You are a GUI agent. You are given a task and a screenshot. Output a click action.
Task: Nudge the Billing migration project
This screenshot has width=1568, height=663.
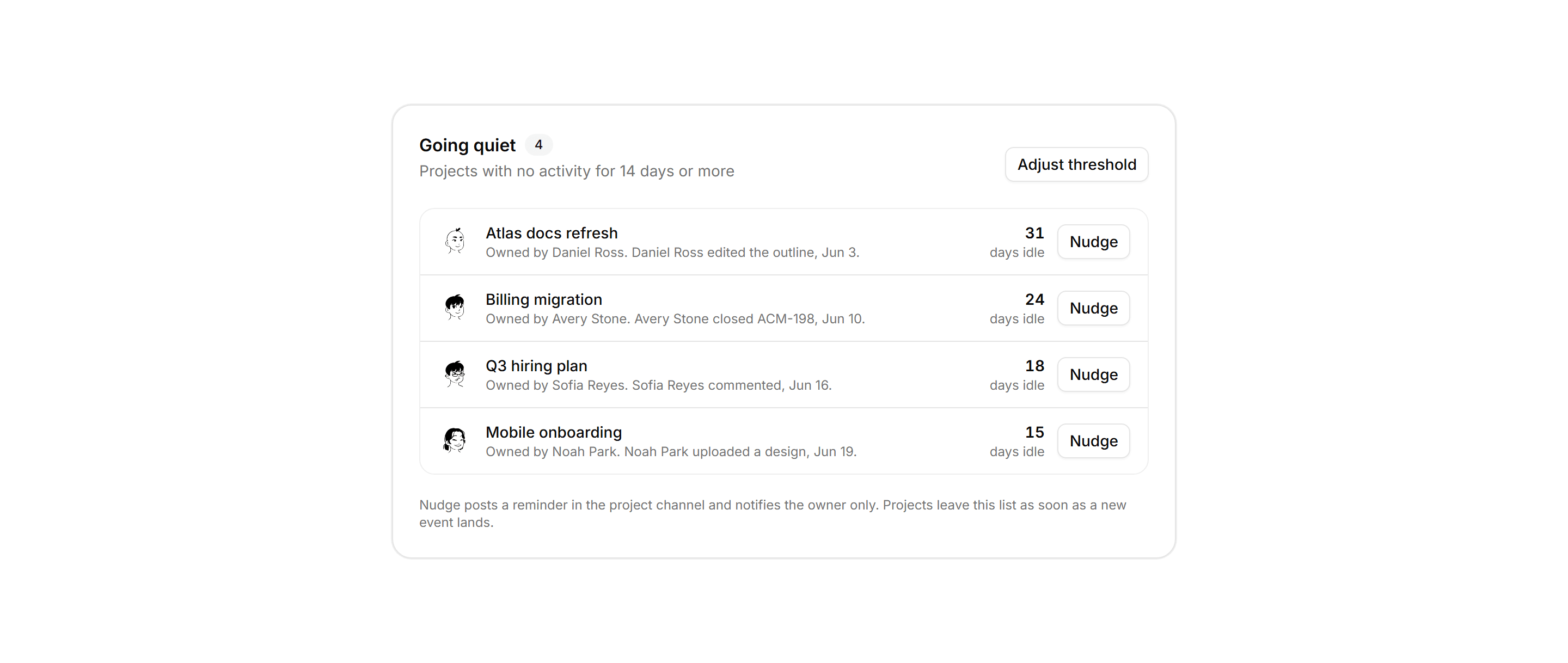pos(1093,308)
